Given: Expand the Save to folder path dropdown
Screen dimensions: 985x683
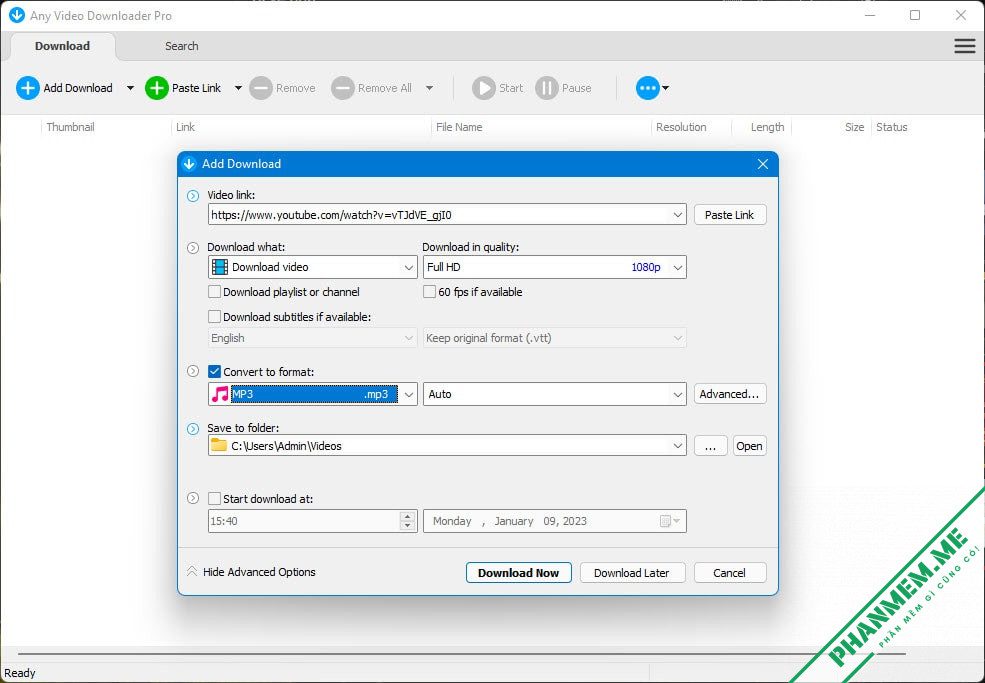Looking at the screenshot, I should pyautogui.click(x=677, y=445).
